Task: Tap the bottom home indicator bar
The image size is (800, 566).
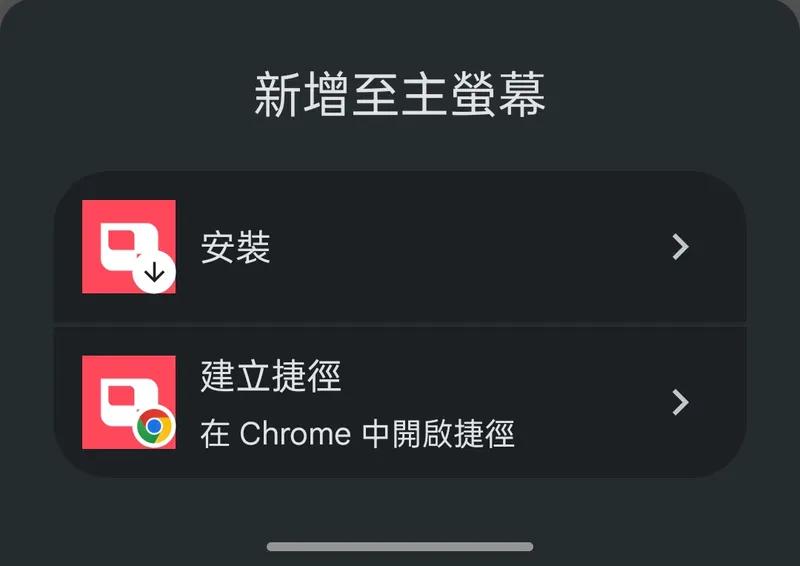Action: (x=400, y=547)
